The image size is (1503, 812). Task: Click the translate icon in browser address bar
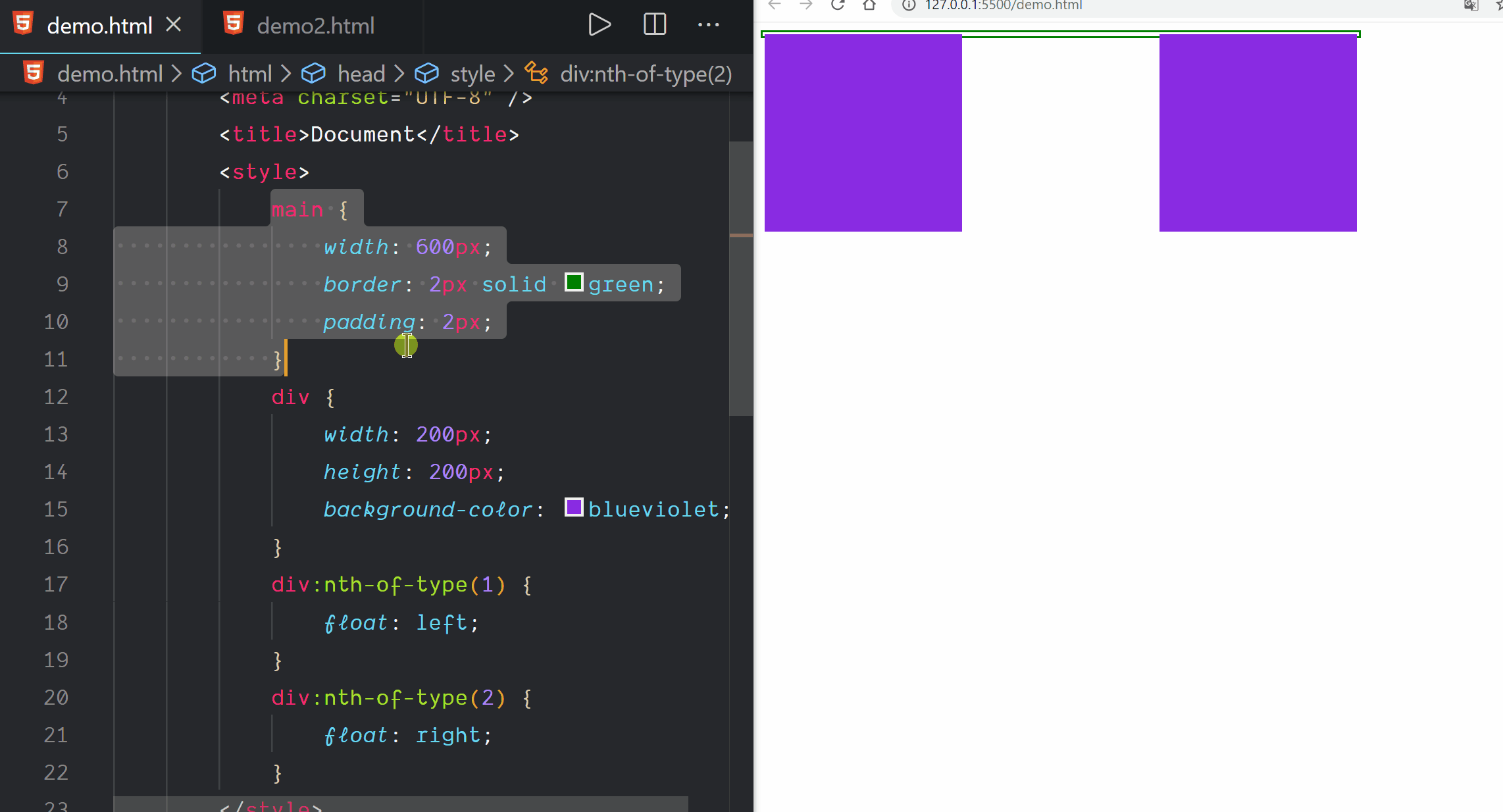[x=1471, y=5]
